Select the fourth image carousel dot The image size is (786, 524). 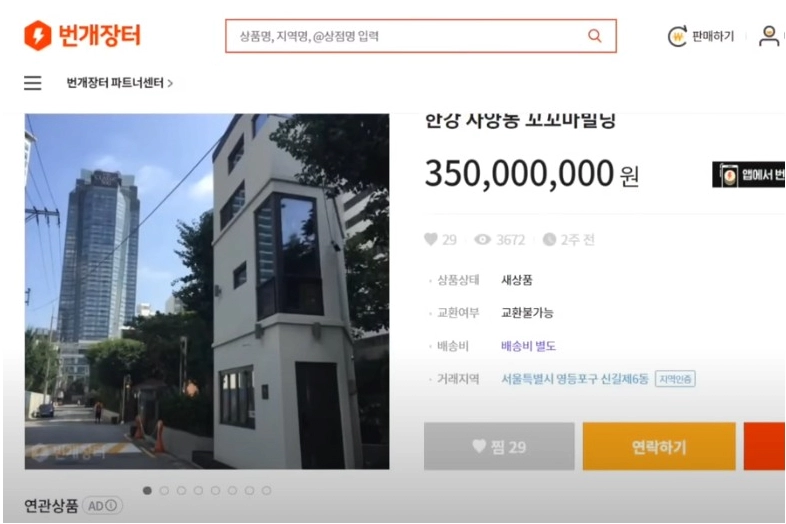click(198, 490)
